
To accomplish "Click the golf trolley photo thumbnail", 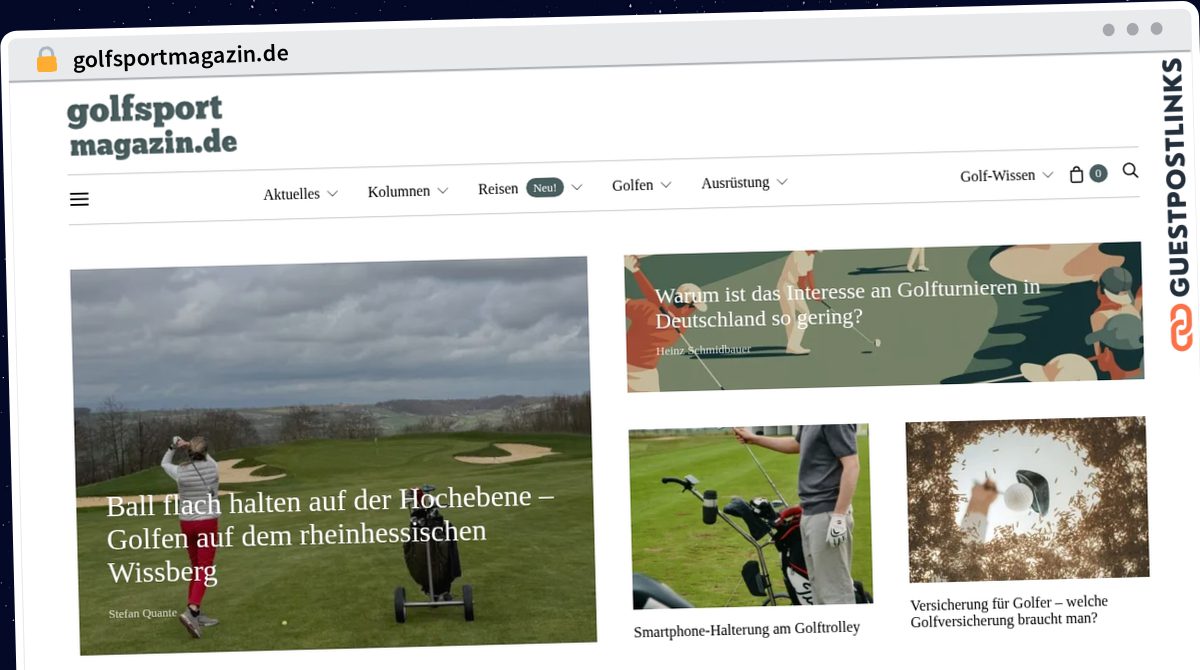I will point(750,516).
